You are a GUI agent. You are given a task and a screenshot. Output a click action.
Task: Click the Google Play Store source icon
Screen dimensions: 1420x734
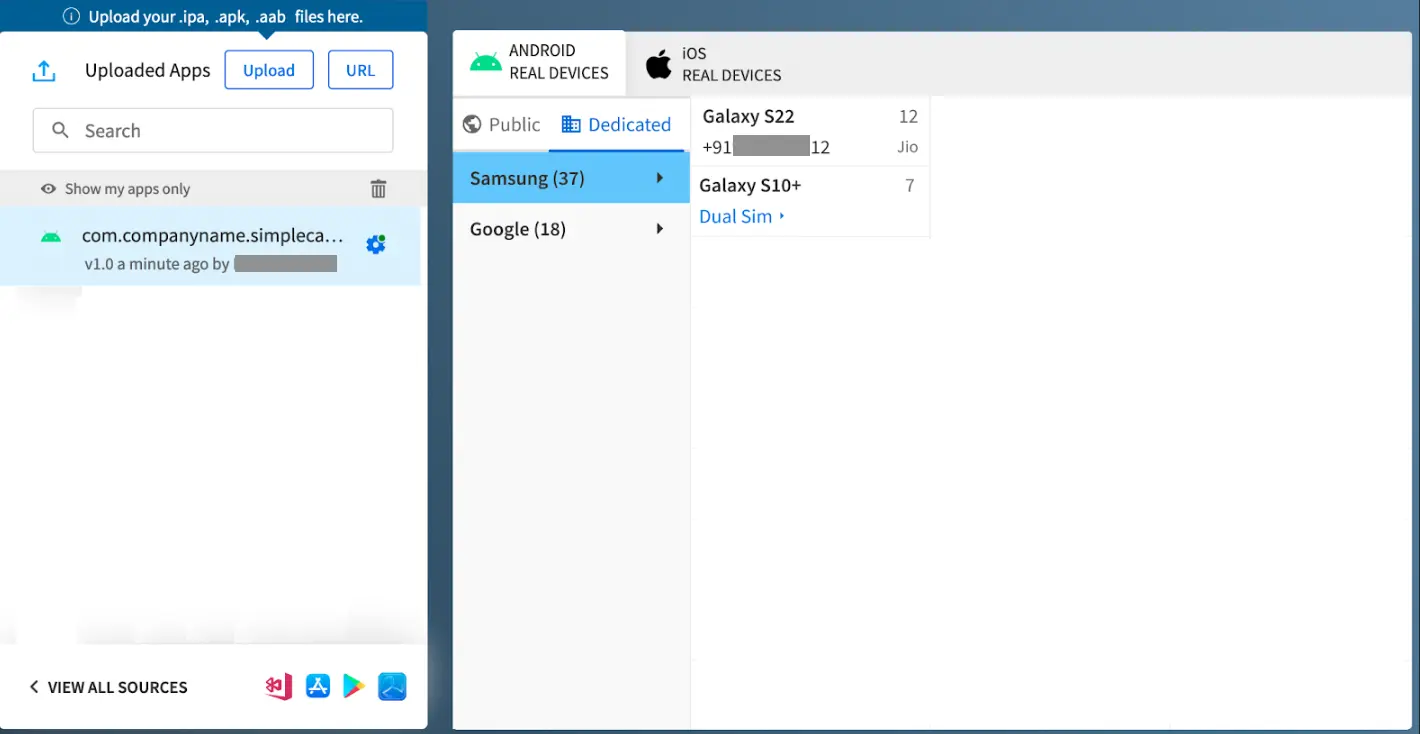(354, 686)
